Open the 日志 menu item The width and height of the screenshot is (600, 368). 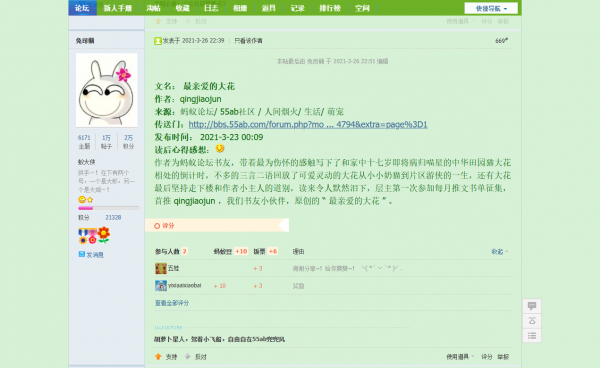pyautogui.click(x=211, y=8)
